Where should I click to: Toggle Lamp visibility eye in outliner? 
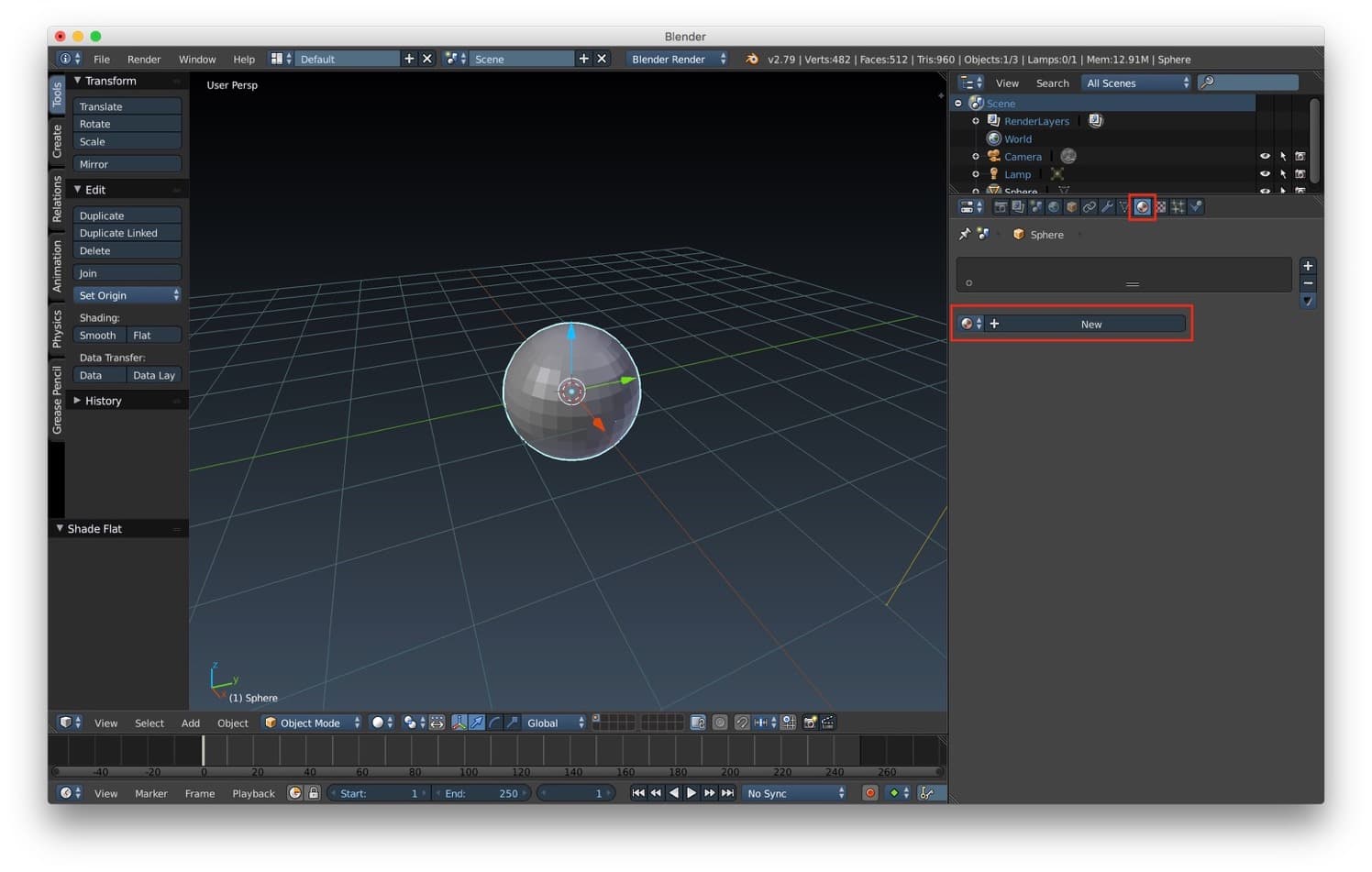coord(1265,174)
